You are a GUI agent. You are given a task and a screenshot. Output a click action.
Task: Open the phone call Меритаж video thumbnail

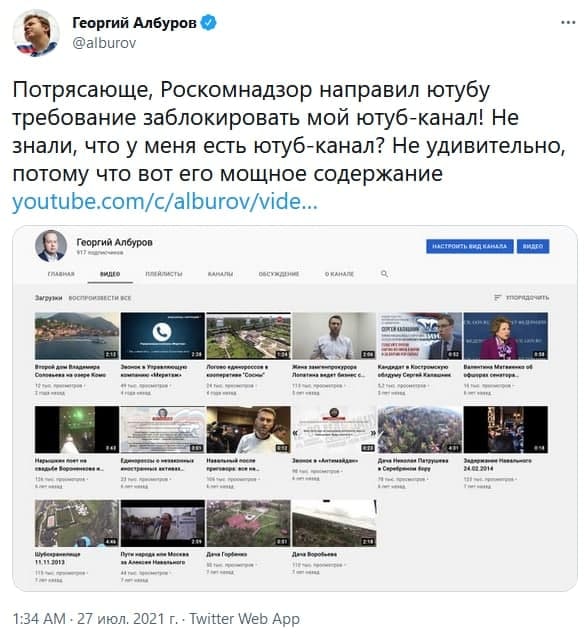click(x=162, y=336)
